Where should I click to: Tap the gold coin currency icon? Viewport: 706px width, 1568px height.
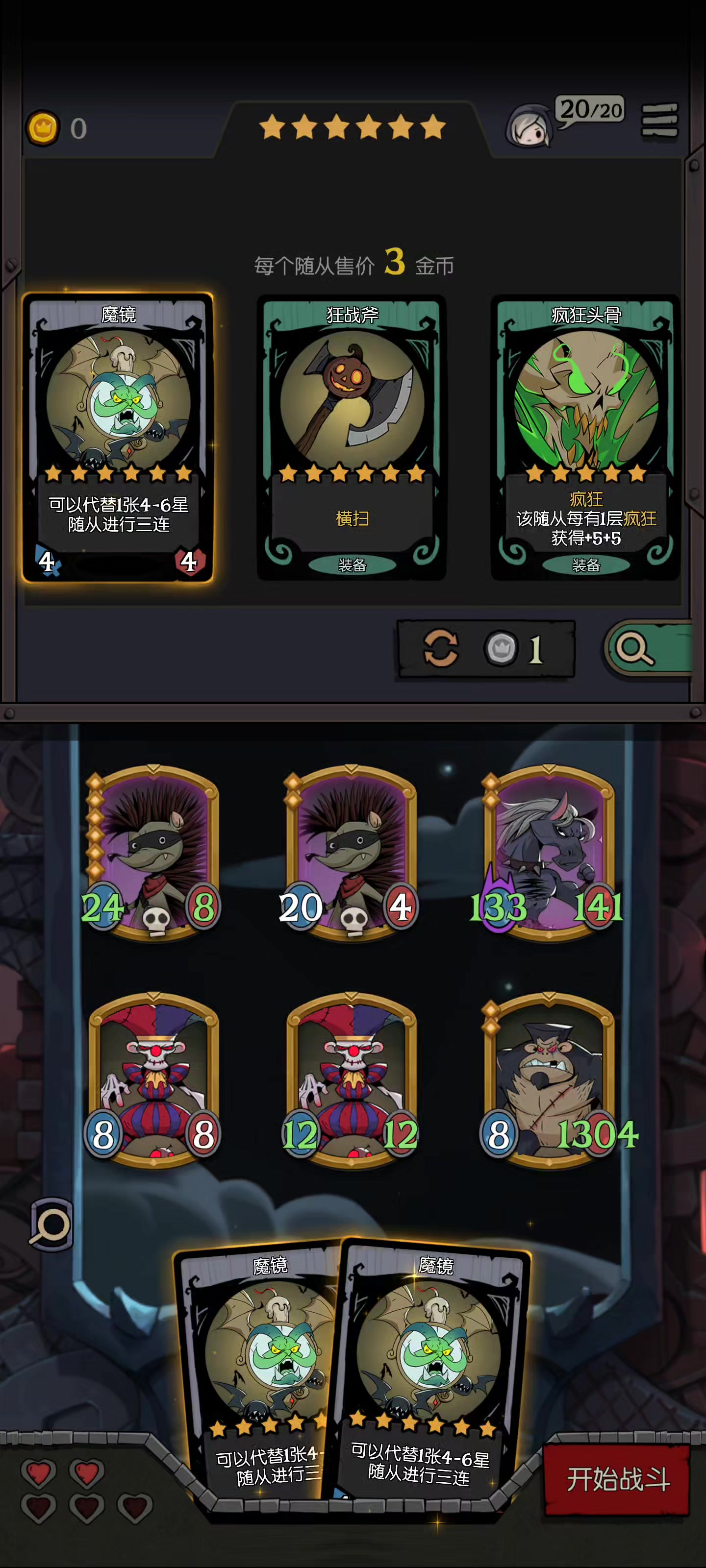[x=43, y=128]
